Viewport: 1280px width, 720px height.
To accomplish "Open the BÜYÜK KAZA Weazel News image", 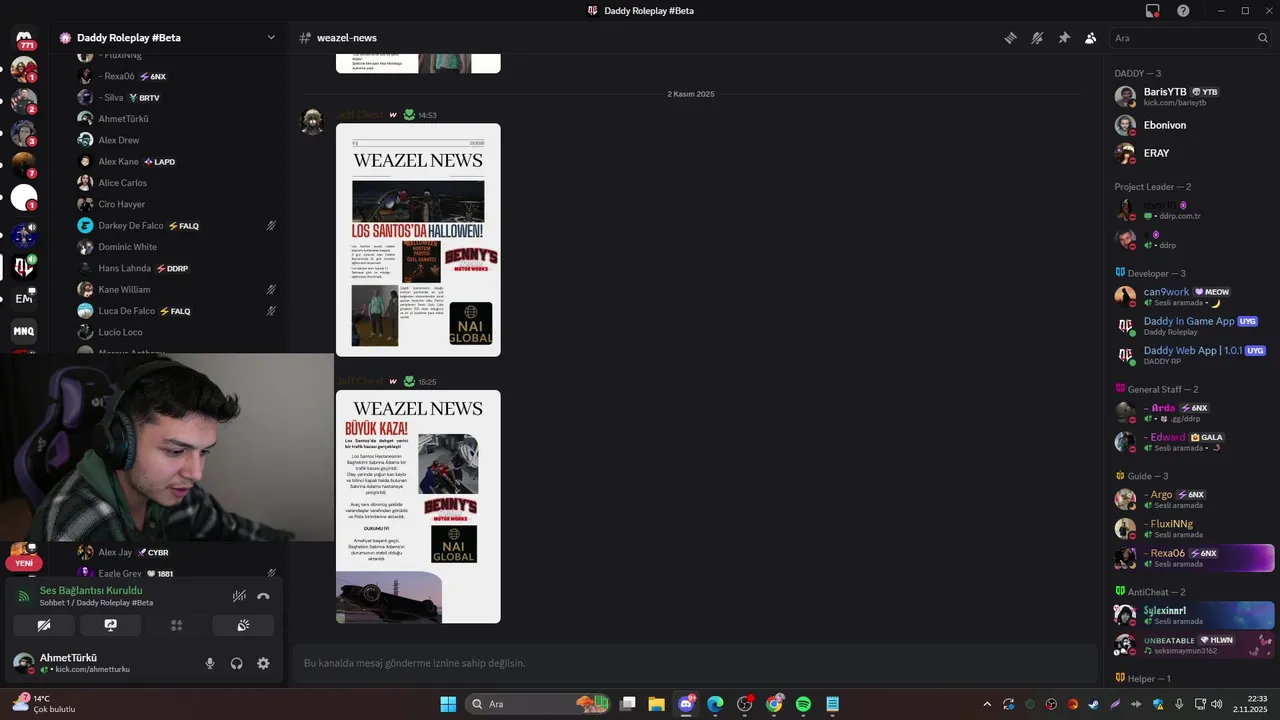I will tap(418, 506).
